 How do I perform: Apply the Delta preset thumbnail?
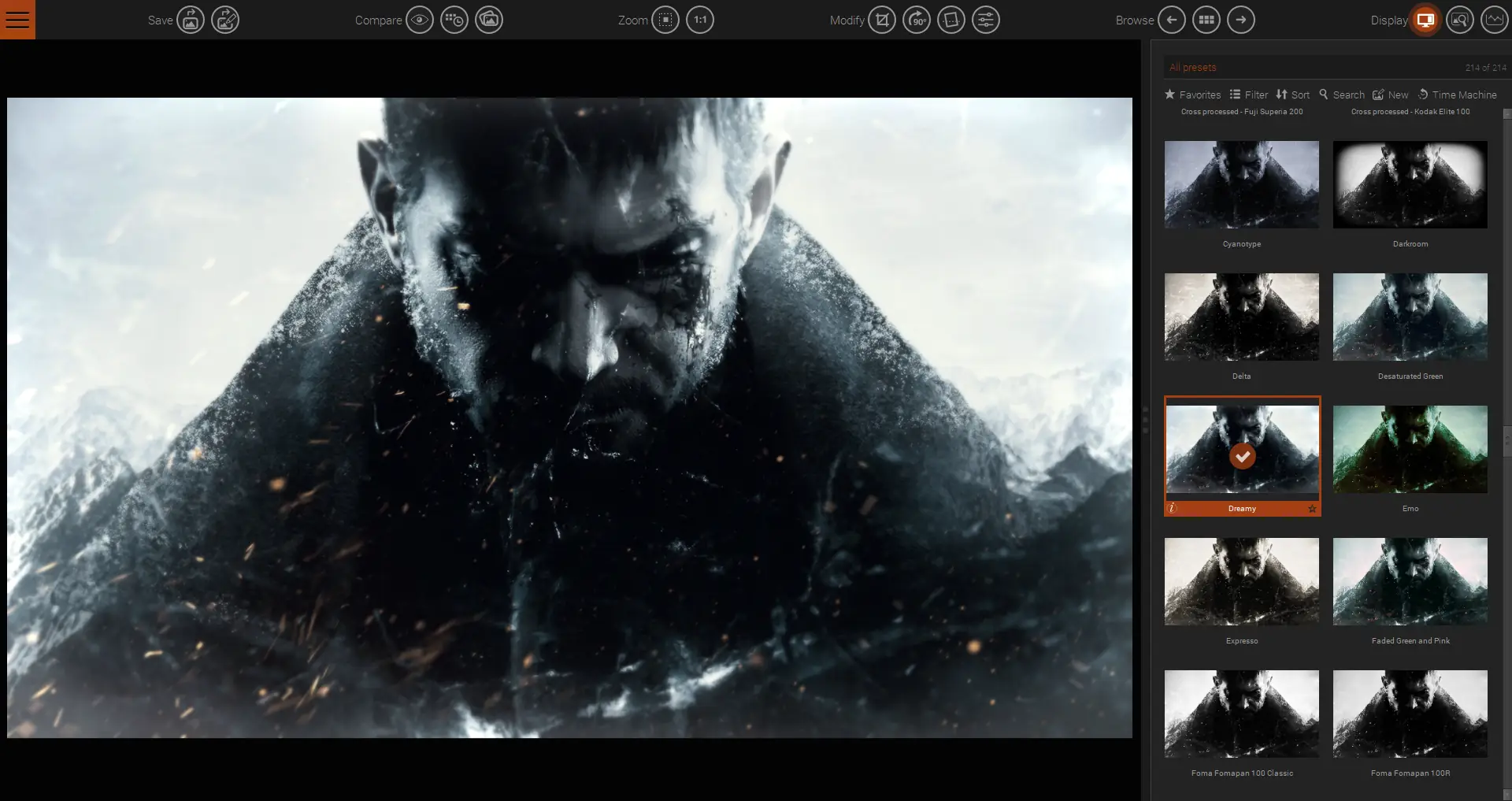(x=1242, y=317)
